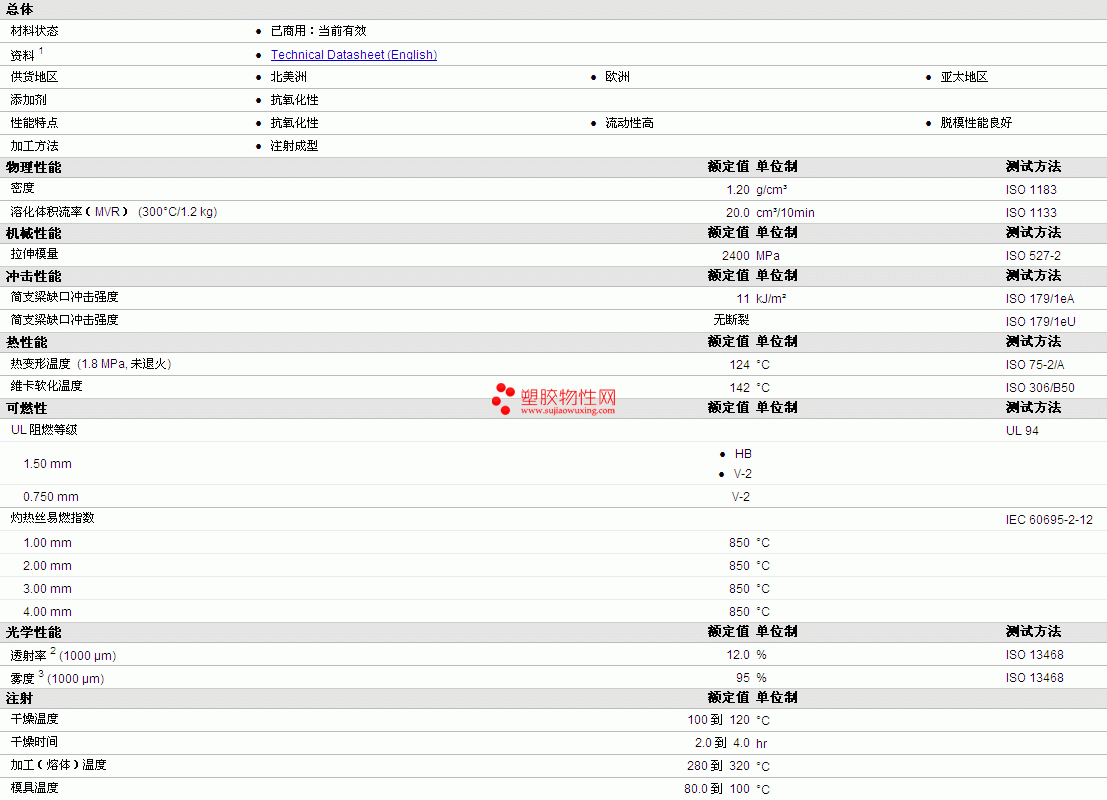Click density value 1.20
The height and width of the screenshot is (800, 1107).
coord(738,190)
